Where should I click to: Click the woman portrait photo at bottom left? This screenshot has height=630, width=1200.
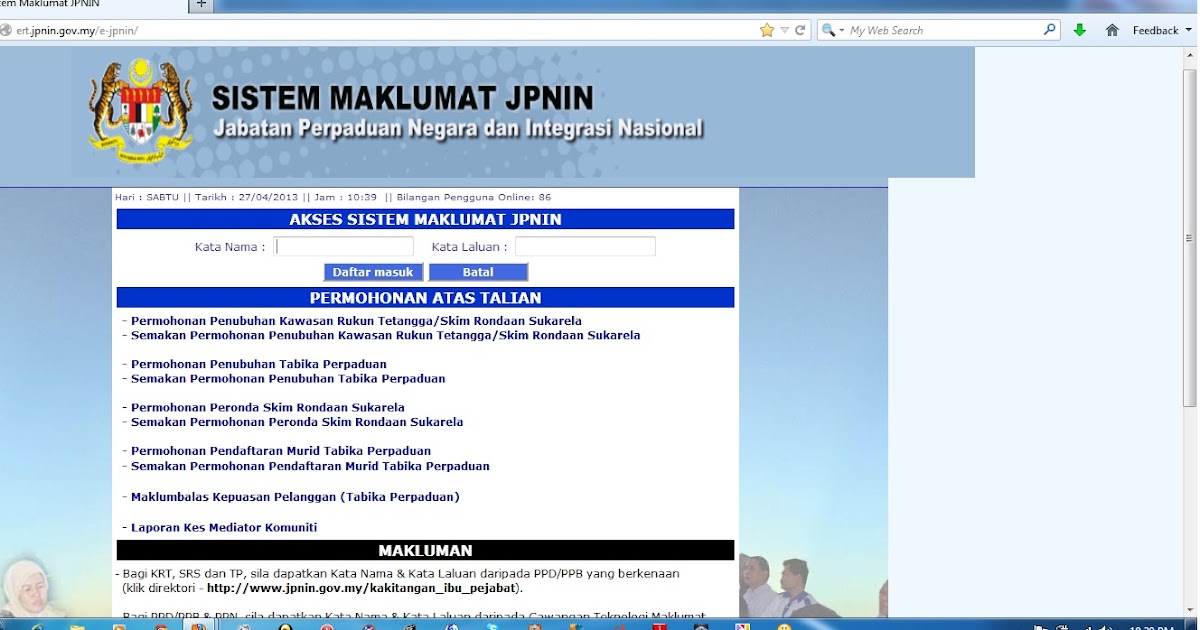pos(30,588)
